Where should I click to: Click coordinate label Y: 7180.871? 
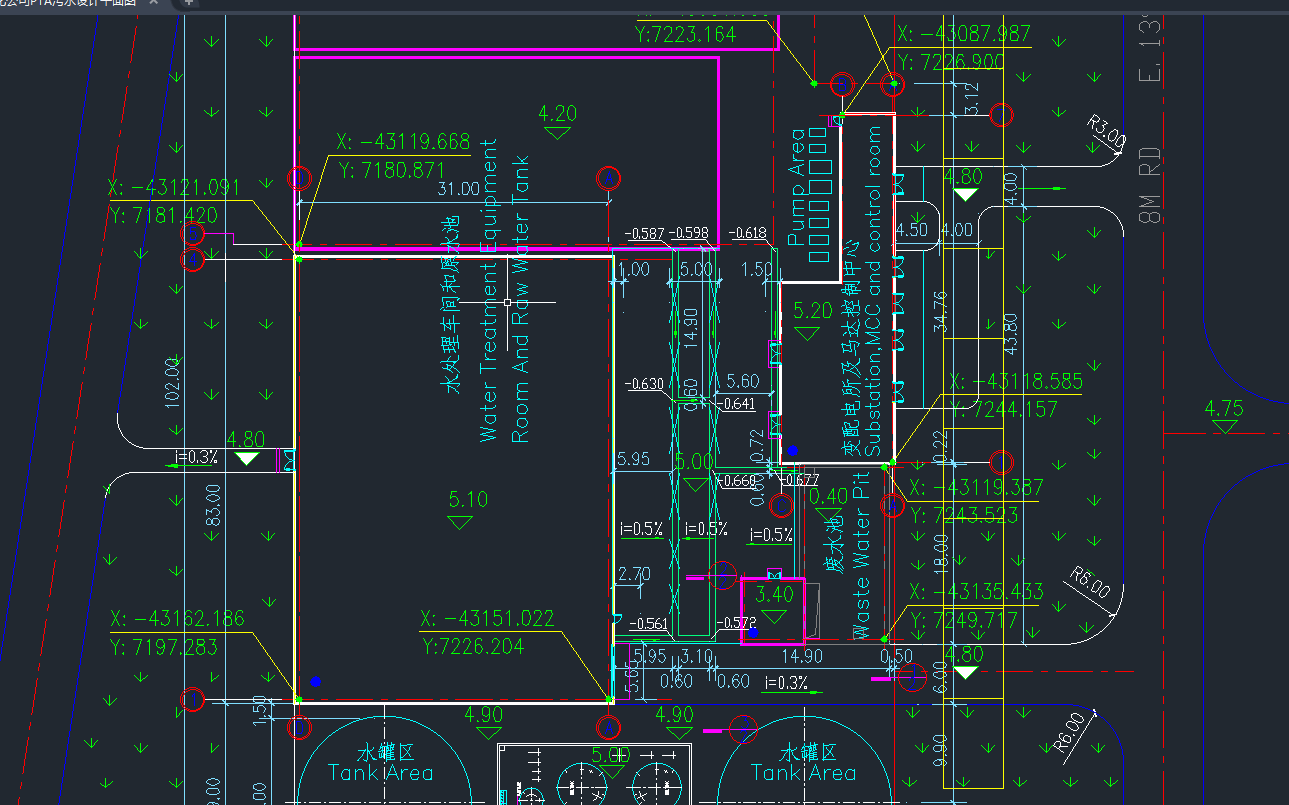coord(390,170)
